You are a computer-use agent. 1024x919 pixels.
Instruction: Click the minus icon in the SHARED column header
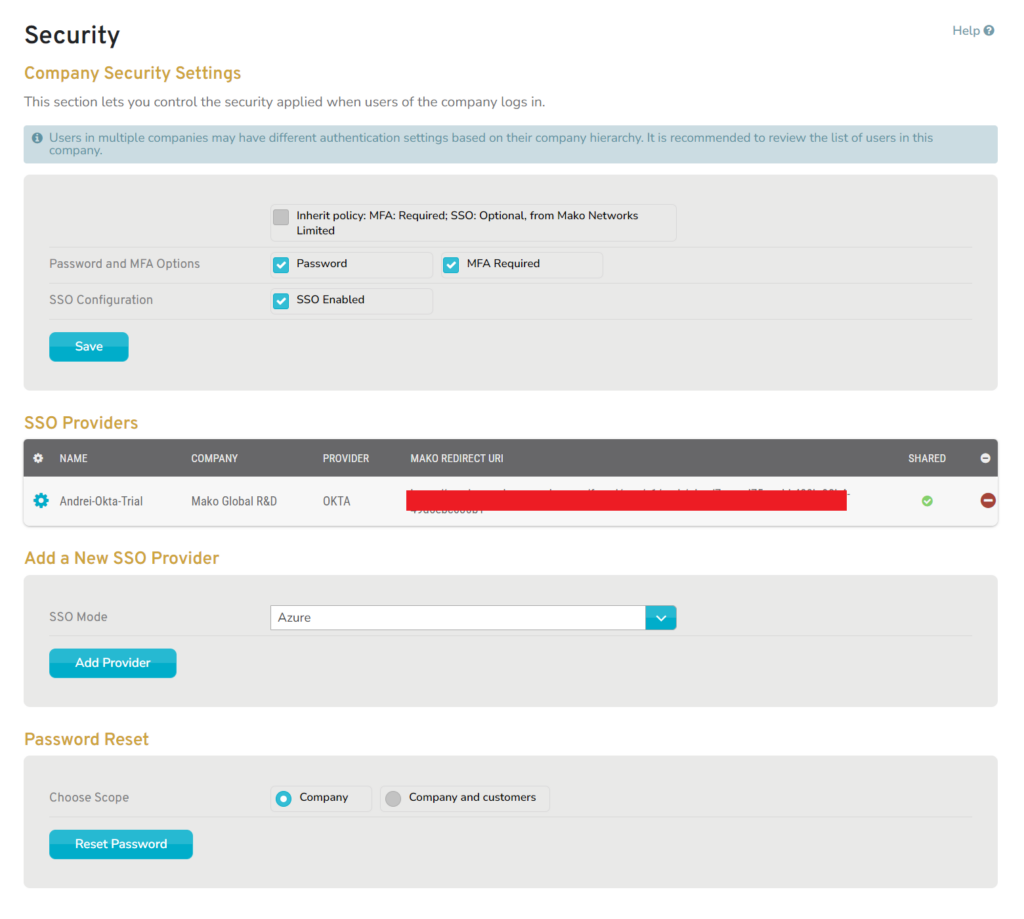click(987, 458)
